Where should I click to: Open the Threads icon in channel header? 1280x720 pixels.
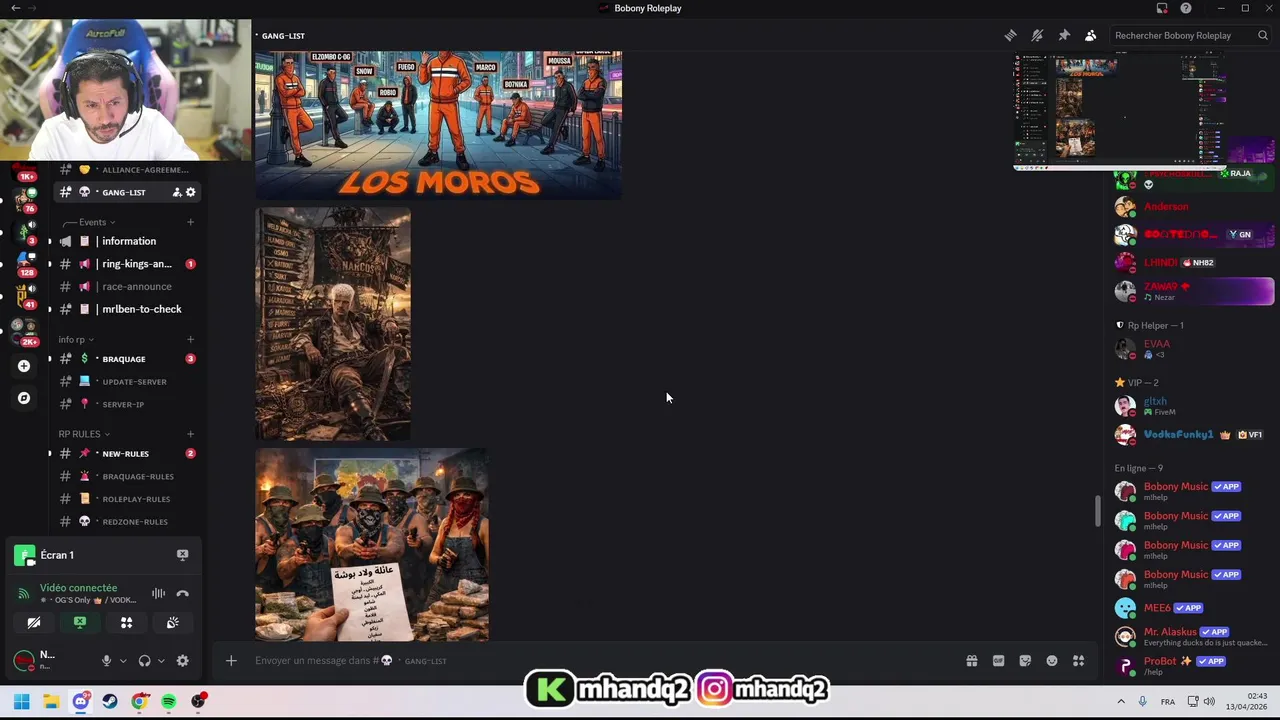(1010, 35)
